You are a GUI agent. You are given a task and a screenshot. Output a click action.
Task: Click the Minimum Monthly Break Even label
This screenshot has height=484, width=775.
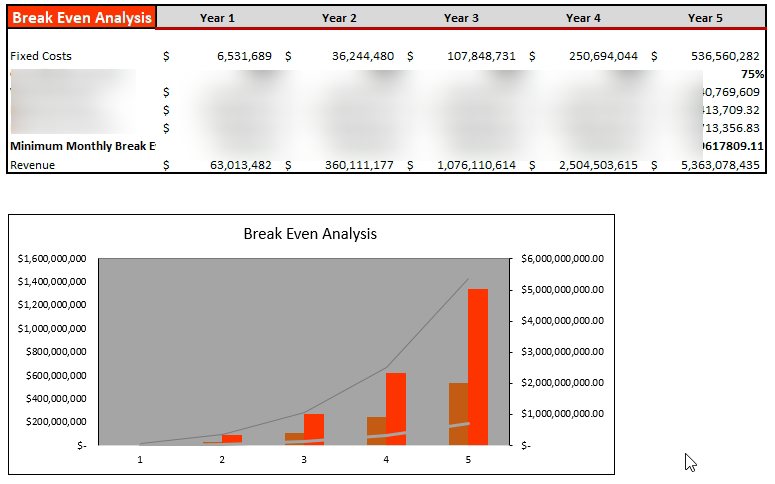[83, 146]
